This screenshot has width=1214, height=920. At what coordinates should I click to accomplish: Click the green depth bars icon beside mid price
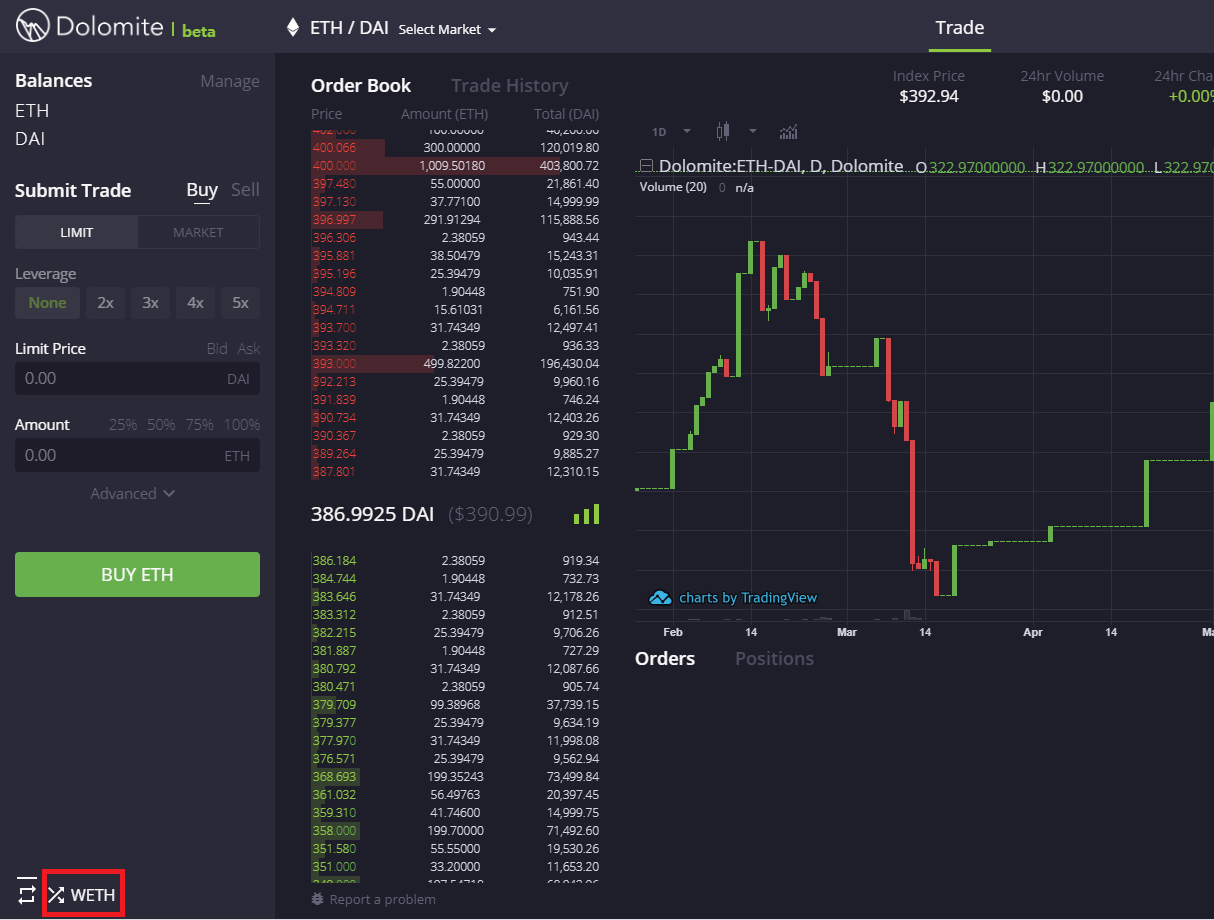coord(586,514)
